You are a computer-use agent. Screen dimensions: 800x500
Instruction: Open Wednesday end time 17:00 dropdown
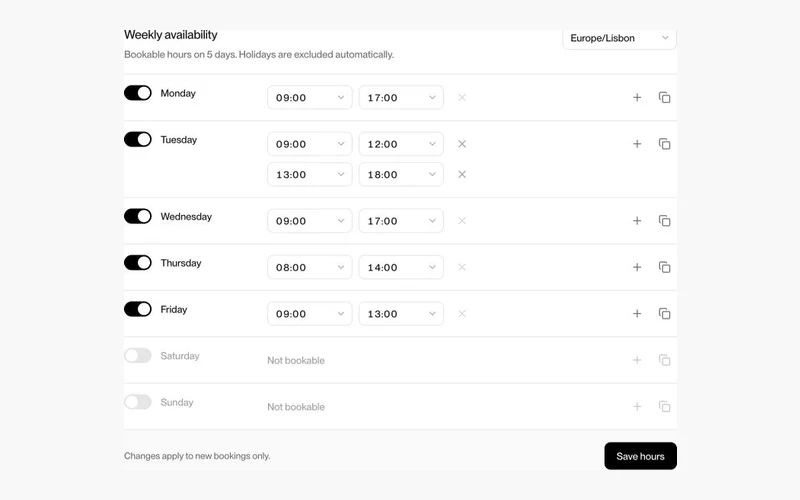[401, 221]
